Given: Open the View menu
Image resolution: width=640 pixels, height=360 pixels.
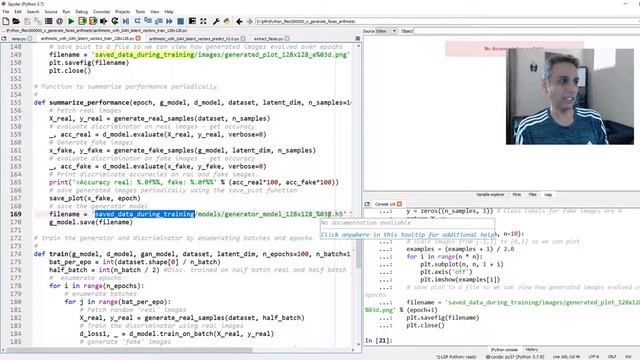Looking at the screenshot, I should click(x=155, y=12).
